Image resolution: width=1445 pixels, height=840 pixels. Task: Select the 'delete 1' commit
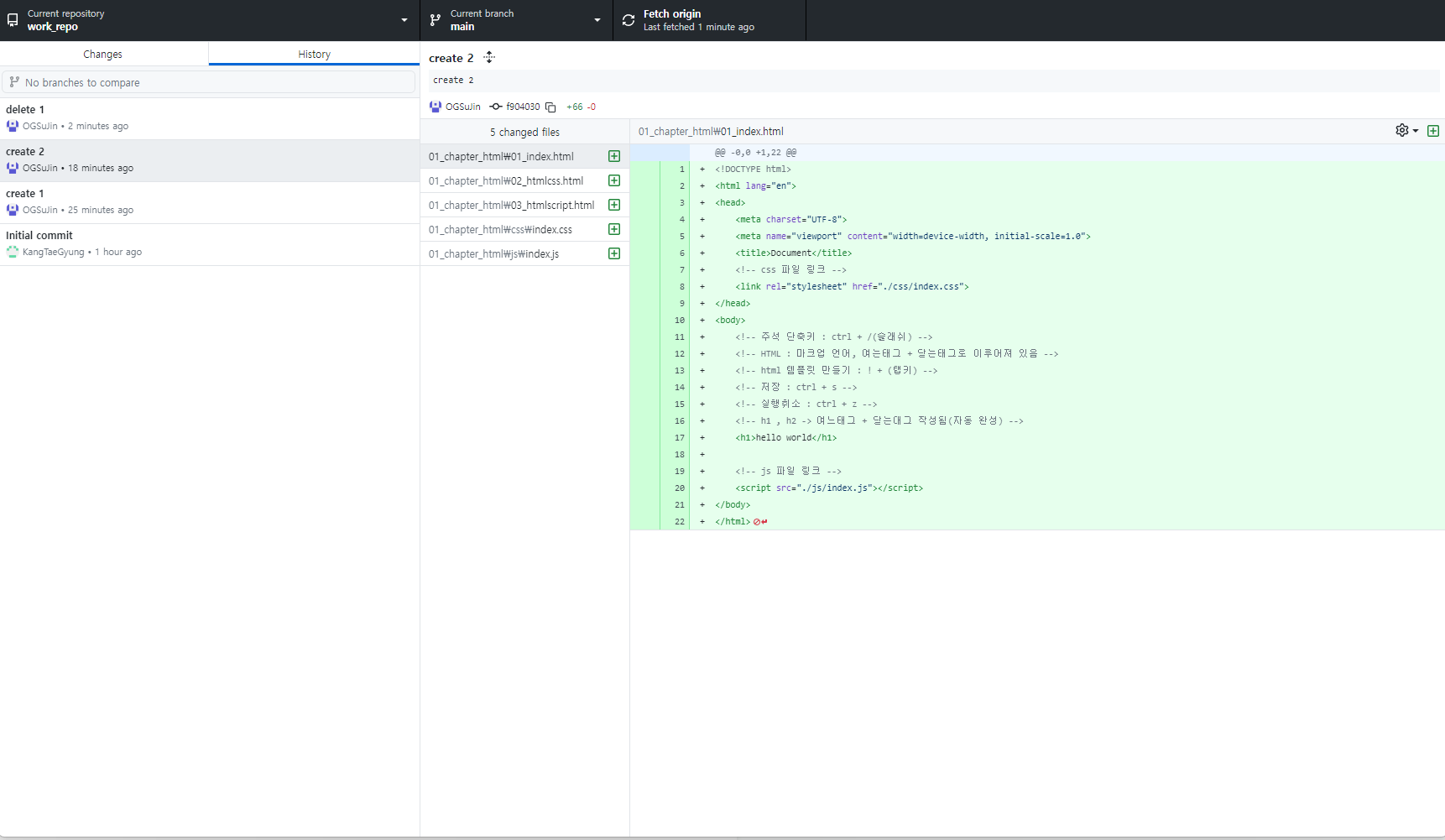coord(209,118)
